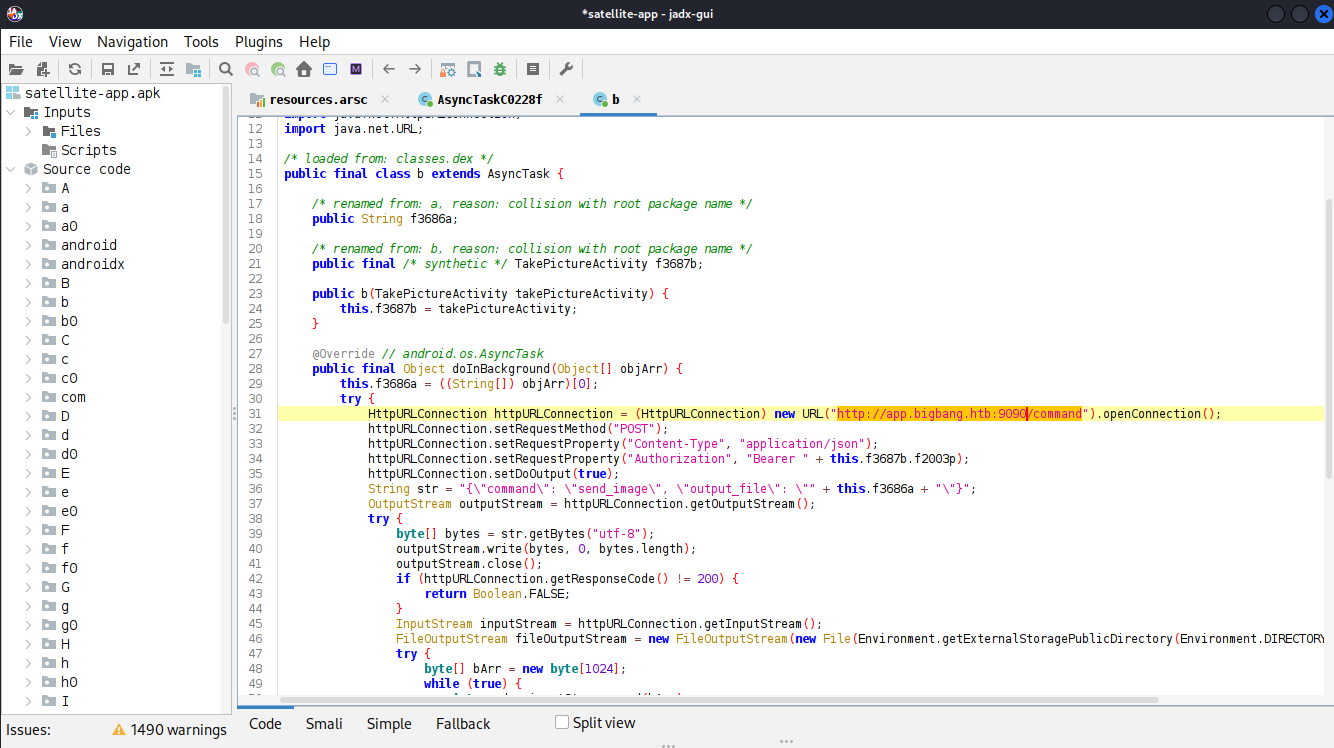Screen dimensions: 1334x748
Task: Click the TakePictureActivity type on line 21
Action: pyautogui.click(x=581, y=263)
